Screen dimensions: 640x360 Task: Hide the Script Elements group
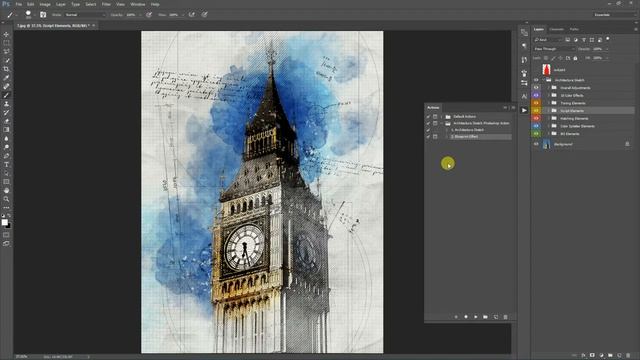(x=536, y=111)
